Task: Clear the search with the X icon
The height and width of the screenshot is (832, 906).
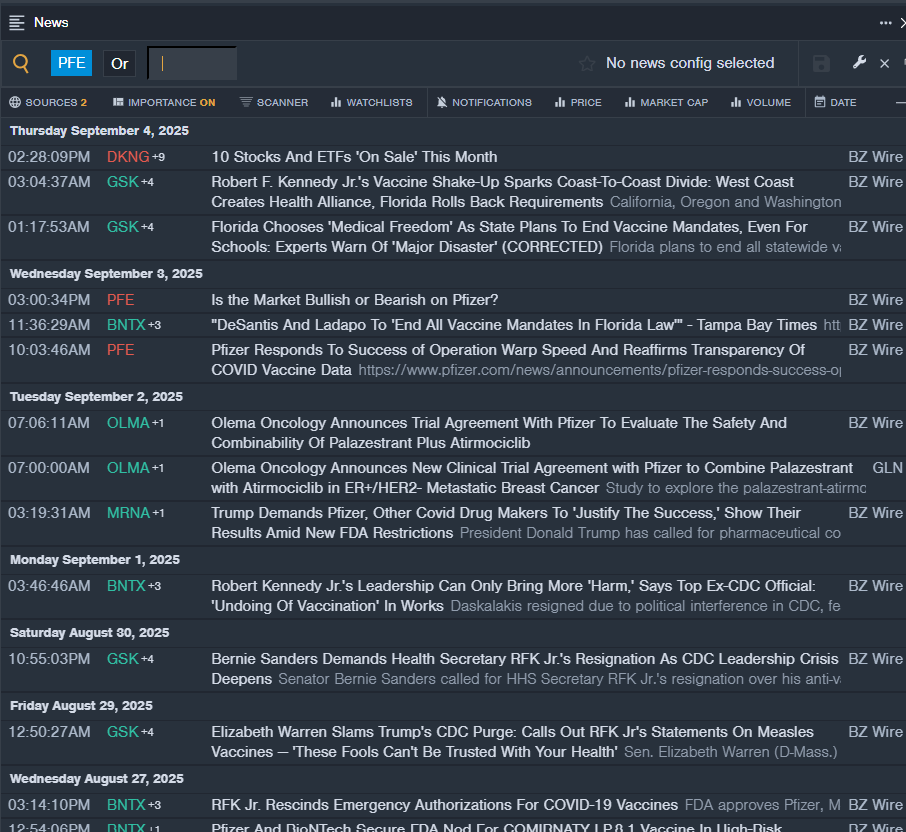Action: pos(885,64)
